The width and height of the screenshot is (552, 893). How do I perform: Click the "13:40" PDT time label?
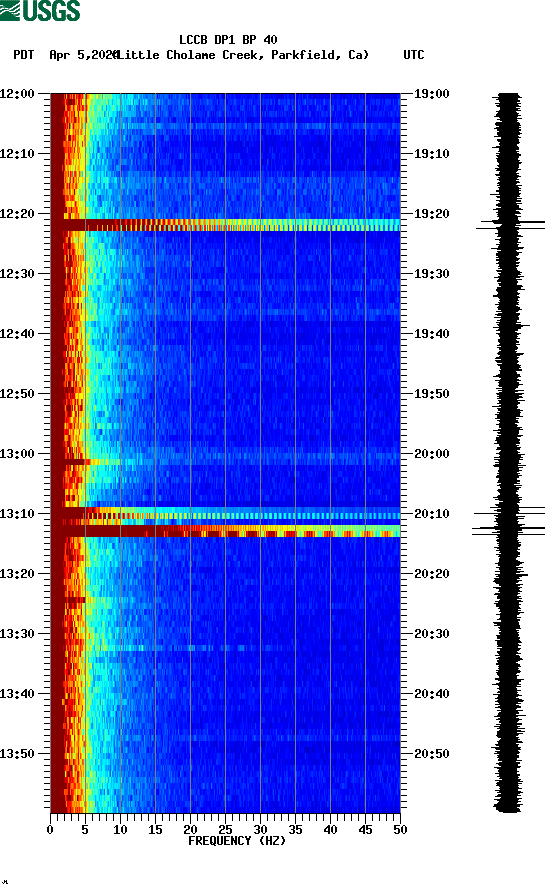tap(18, 694)
